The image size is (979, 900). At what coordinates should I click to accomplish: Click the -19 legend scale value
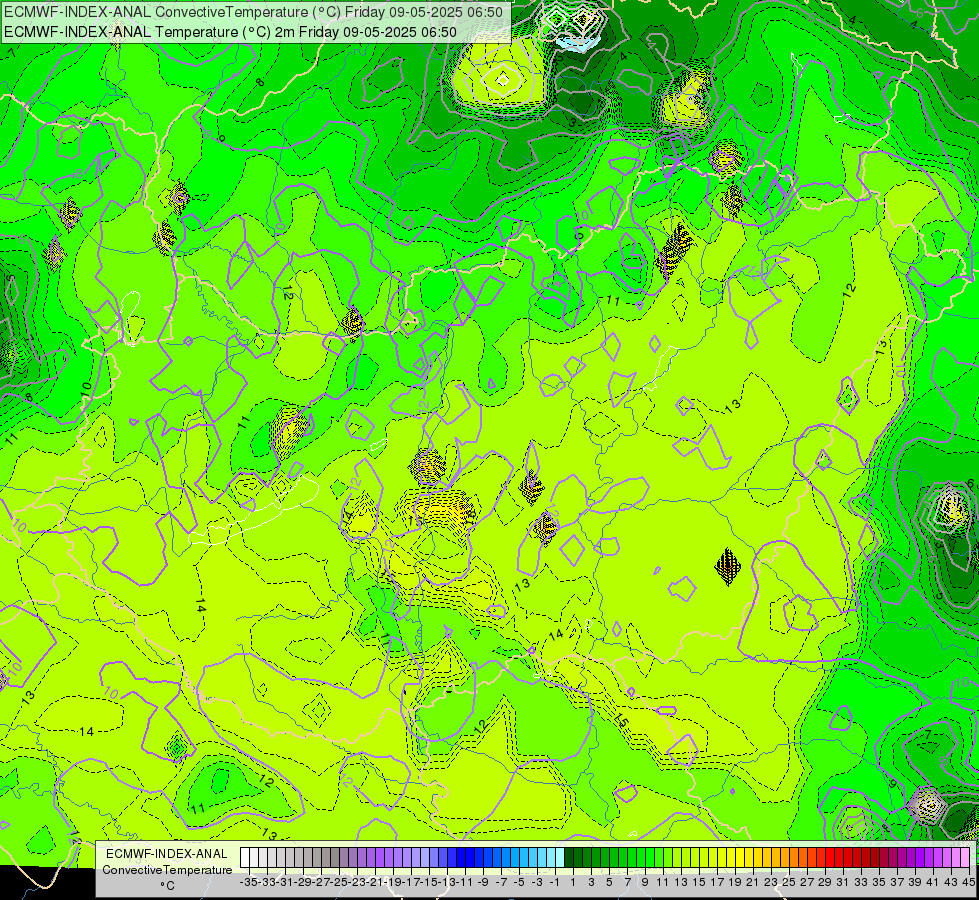click(393, 882)
